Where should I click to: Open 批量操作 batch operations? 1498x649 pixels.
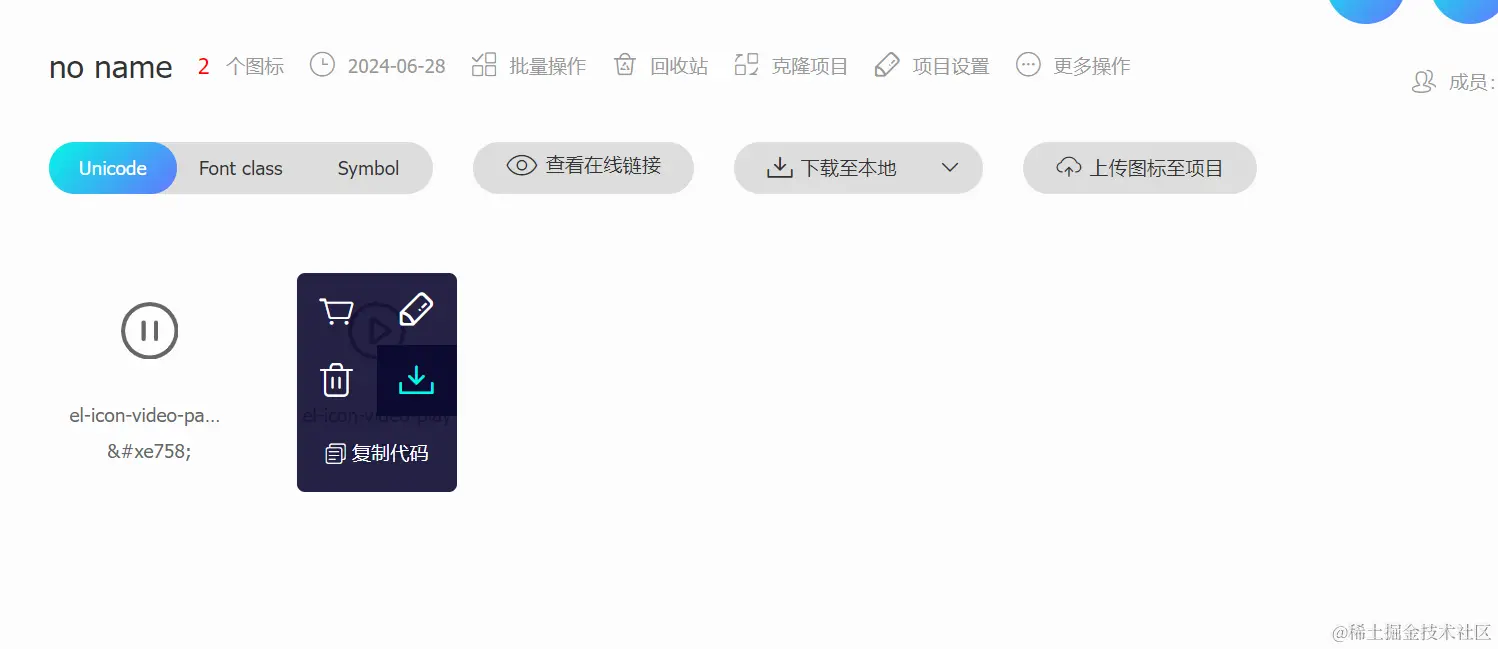pyautogui.click(x=529, y=66)
